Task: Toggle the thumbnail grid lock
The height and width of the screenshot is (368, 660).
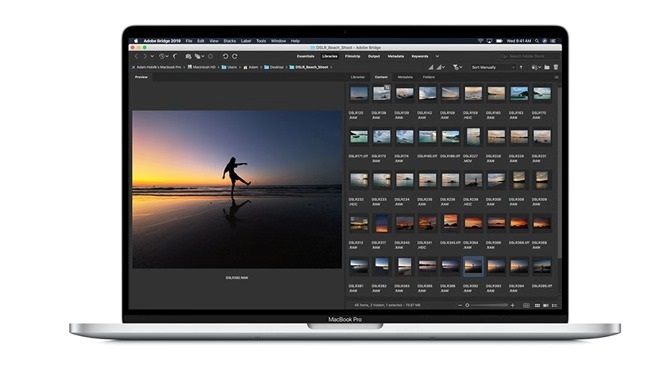Action: point(526,305)
